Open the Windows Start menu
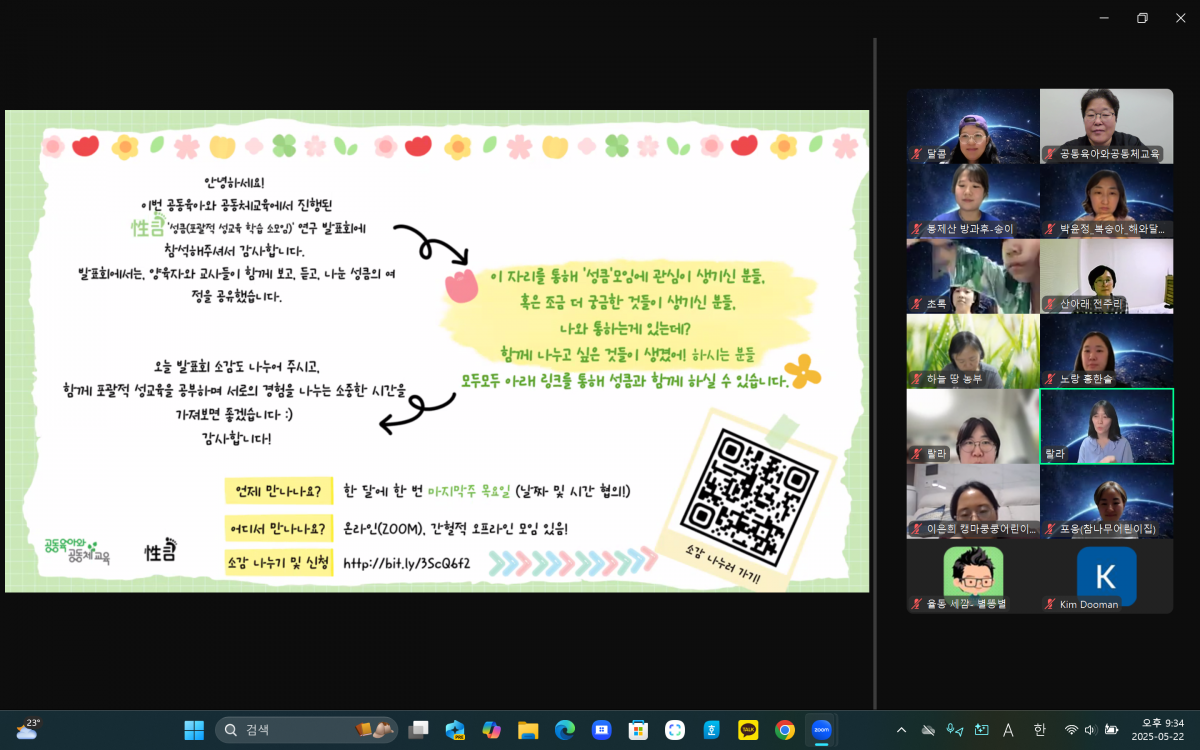This screenshot has height=750, width=1200. [194, 730]
